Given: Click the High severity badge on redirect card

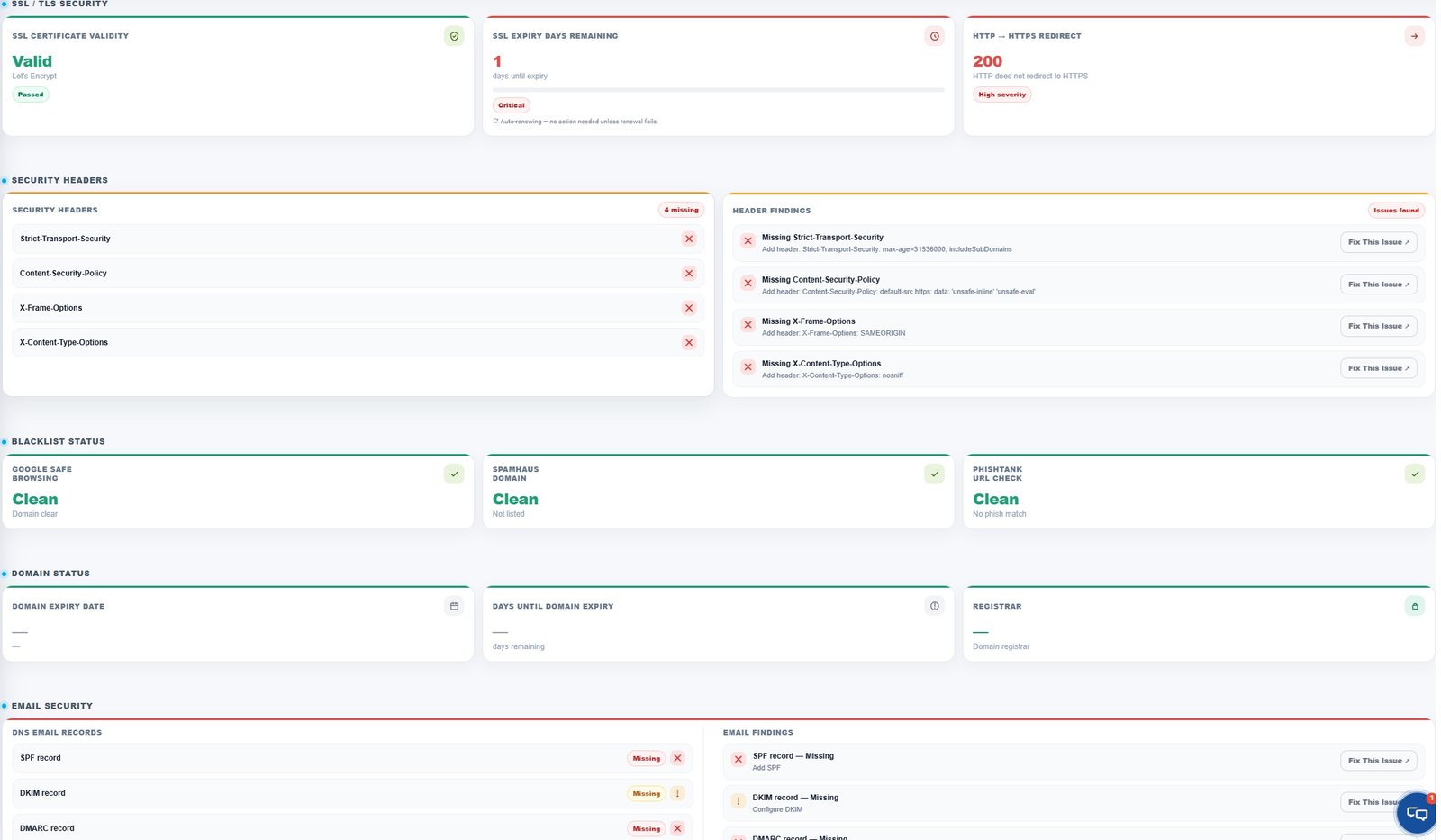Looking at the screenshot, I should pyautogui.click(x=1001, y=95).
